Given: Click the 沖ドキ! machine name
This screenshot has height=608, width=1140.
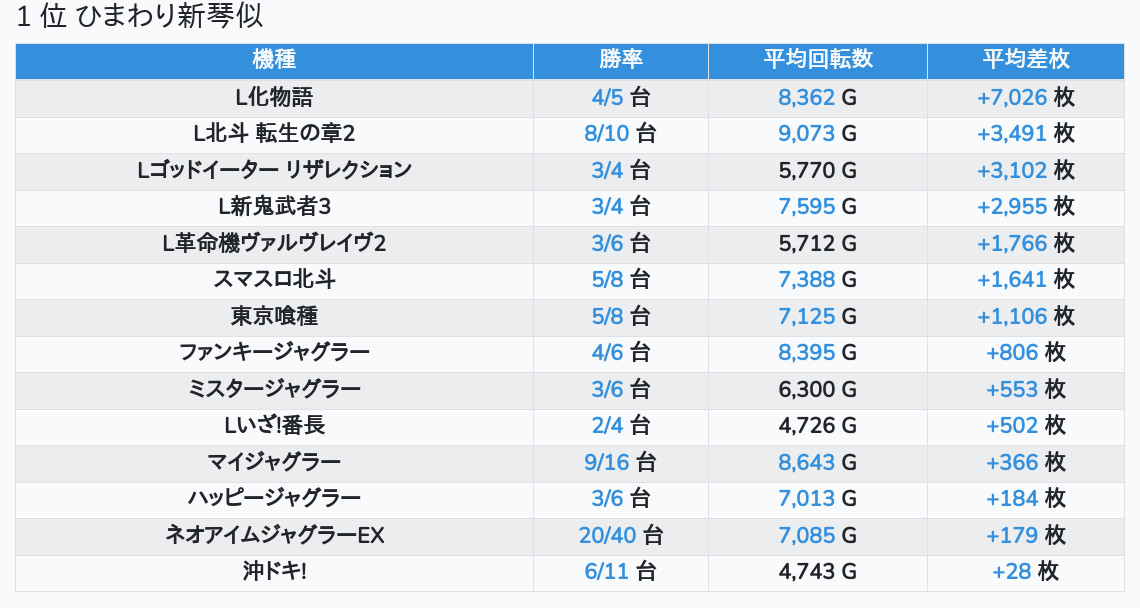Looking at the screenshot, I should tap(274, 572).
